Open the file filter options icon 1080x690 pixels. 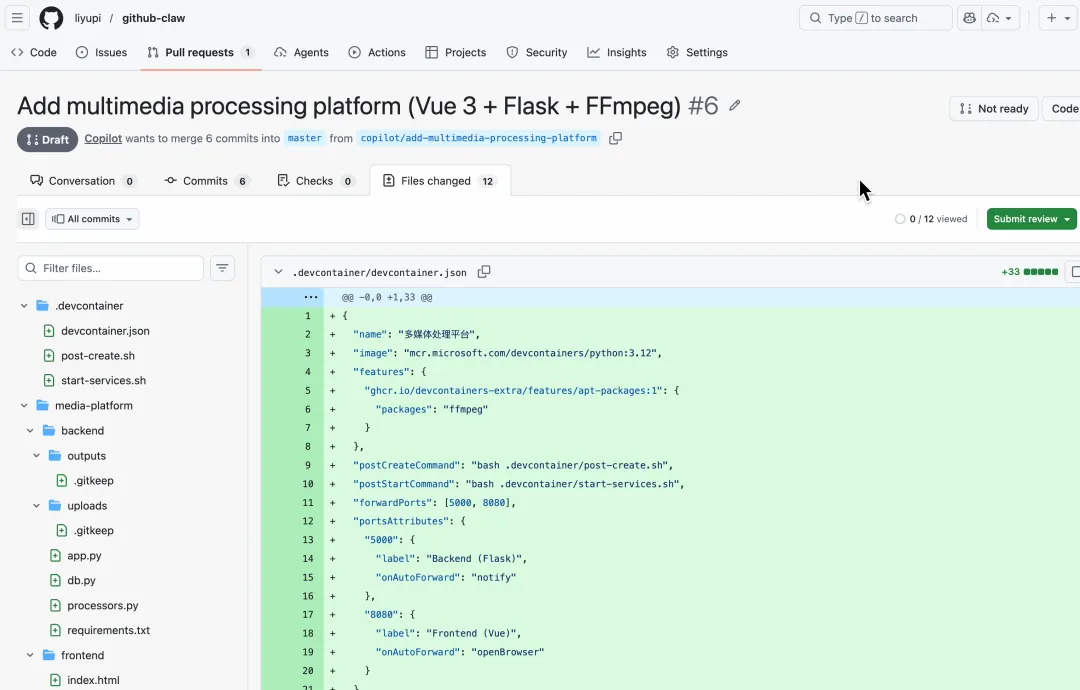223,268
